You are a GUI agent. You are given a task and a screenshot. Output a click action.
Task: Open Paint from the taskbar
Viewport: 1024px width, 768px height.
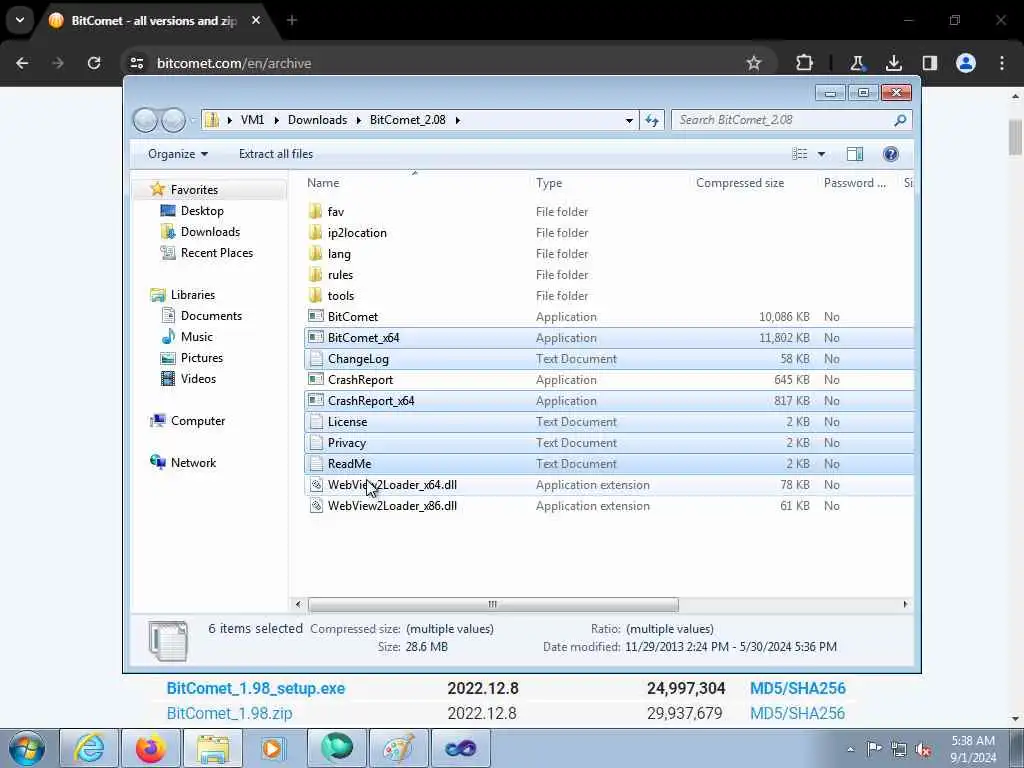[x=399, y=748]
